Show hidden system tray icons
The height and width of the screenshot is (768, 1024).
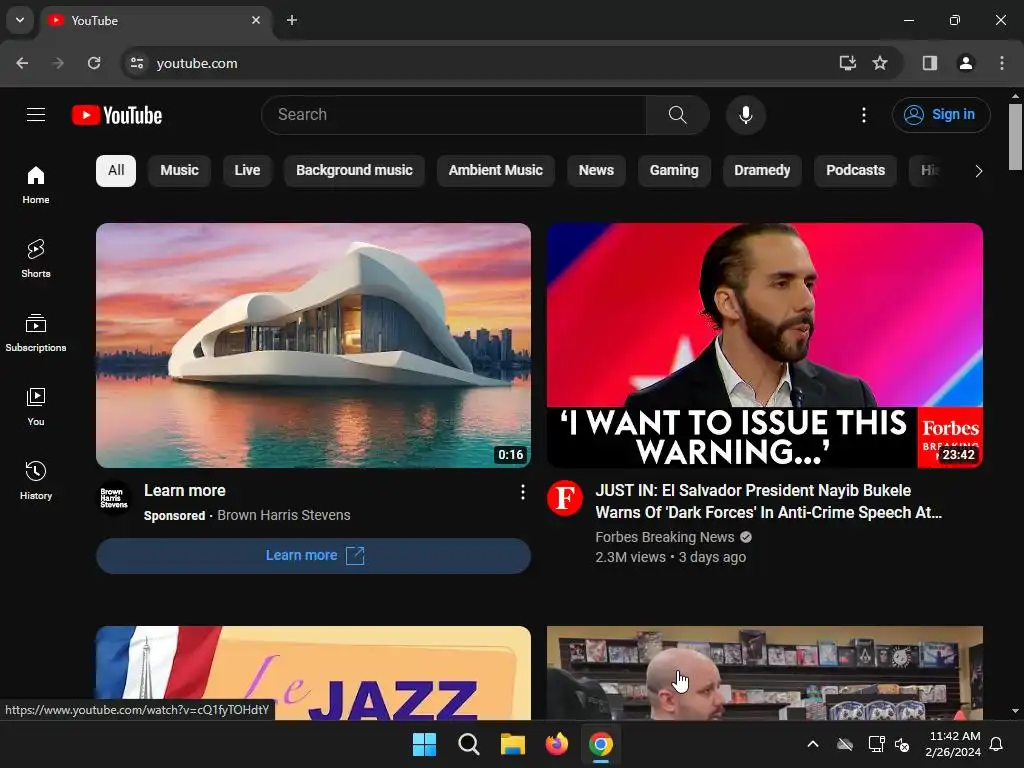813,744
